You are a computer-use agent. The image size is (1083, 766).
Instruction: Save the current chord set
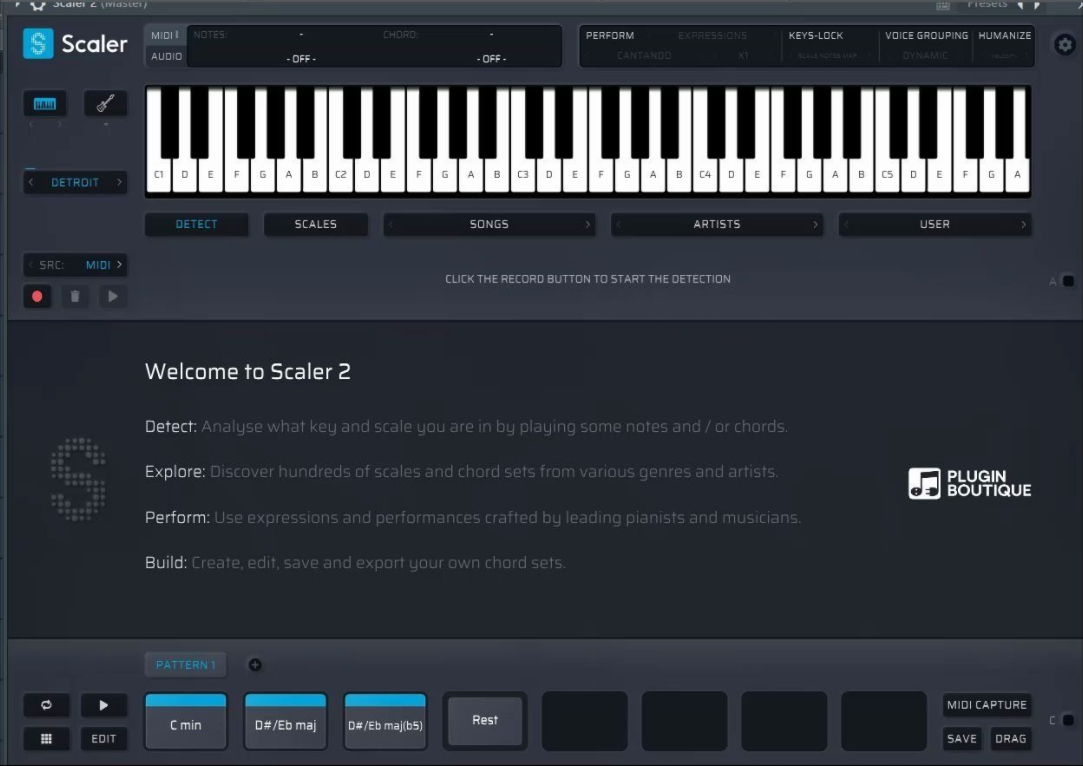pos(962,738)
